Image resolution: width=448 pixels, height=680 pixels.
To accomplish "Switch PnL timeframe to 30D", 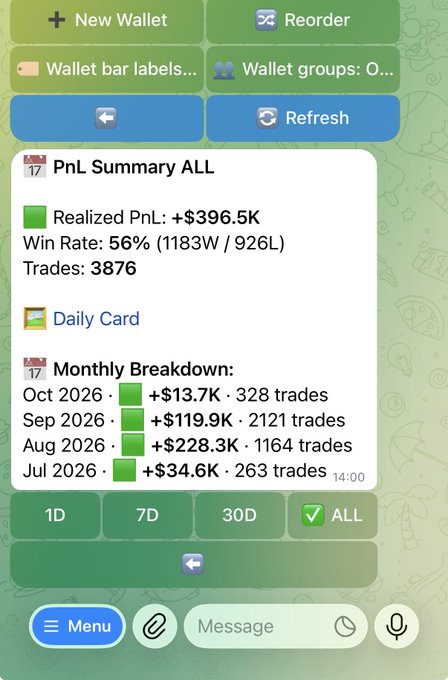I will [240, 515].
